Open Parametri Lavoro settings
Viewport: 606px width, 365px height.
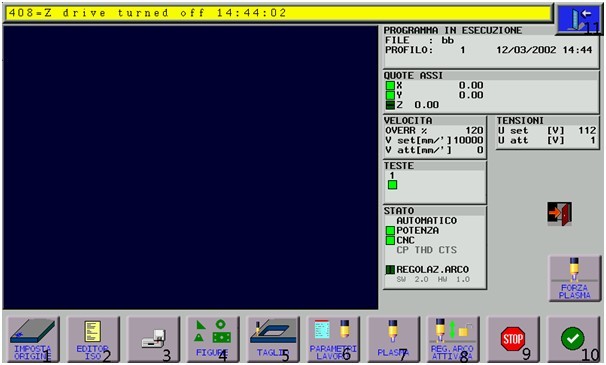(x=333, y=339)
